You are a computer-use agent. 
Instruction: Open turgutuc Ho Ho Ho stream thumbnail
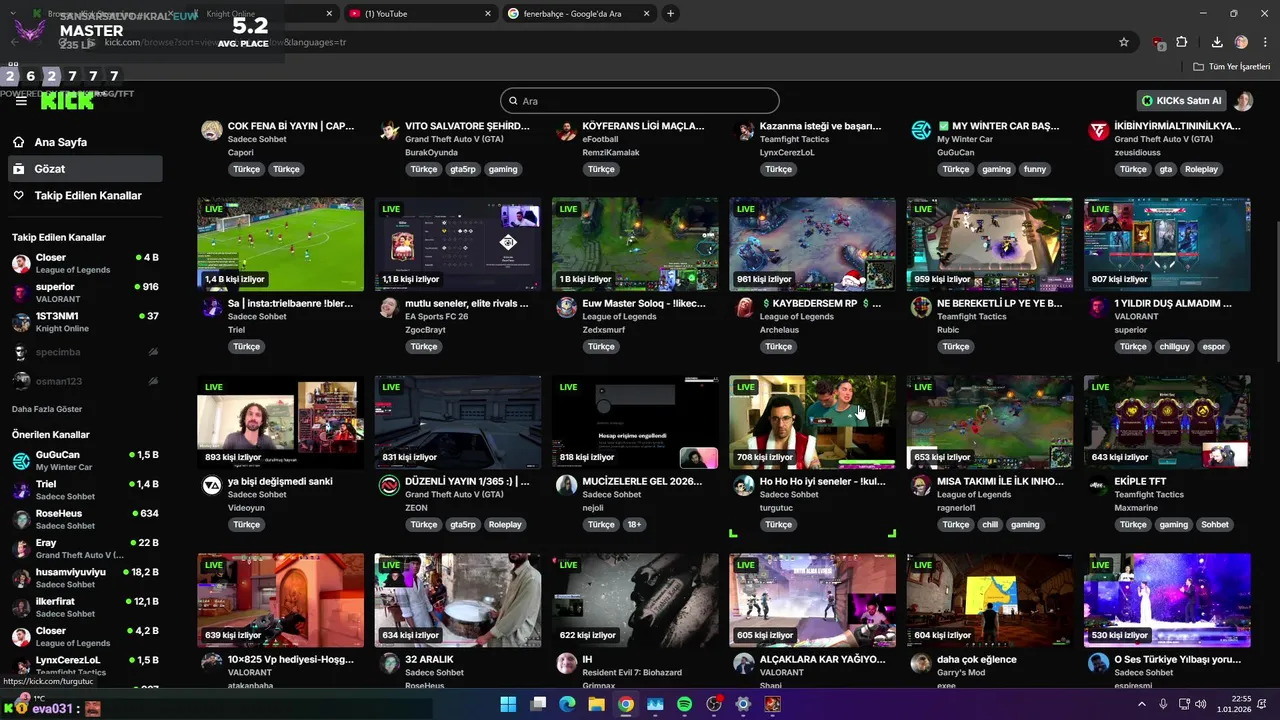[x=812, y=422]
